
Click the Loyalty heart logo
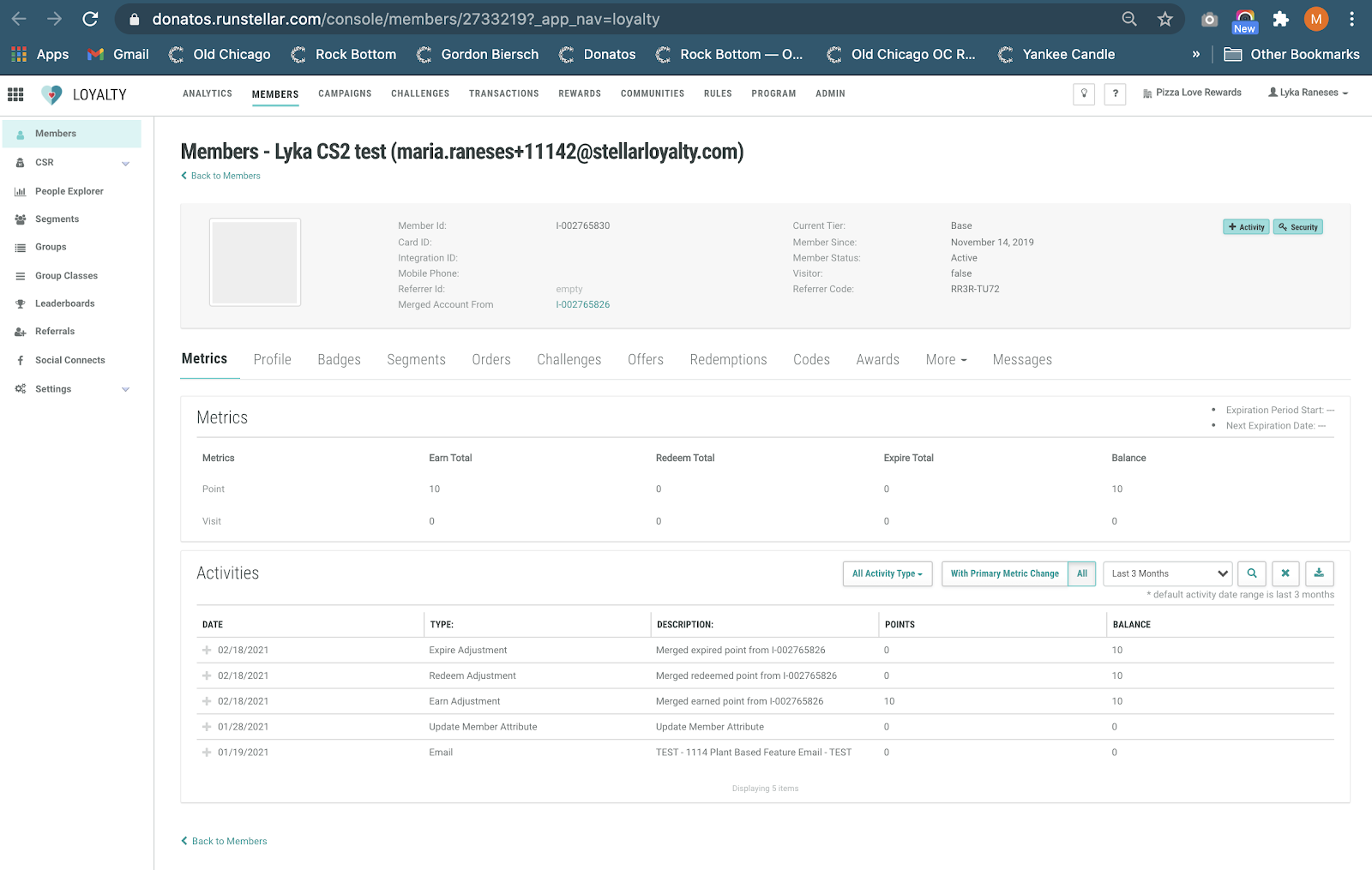(51, 94)
